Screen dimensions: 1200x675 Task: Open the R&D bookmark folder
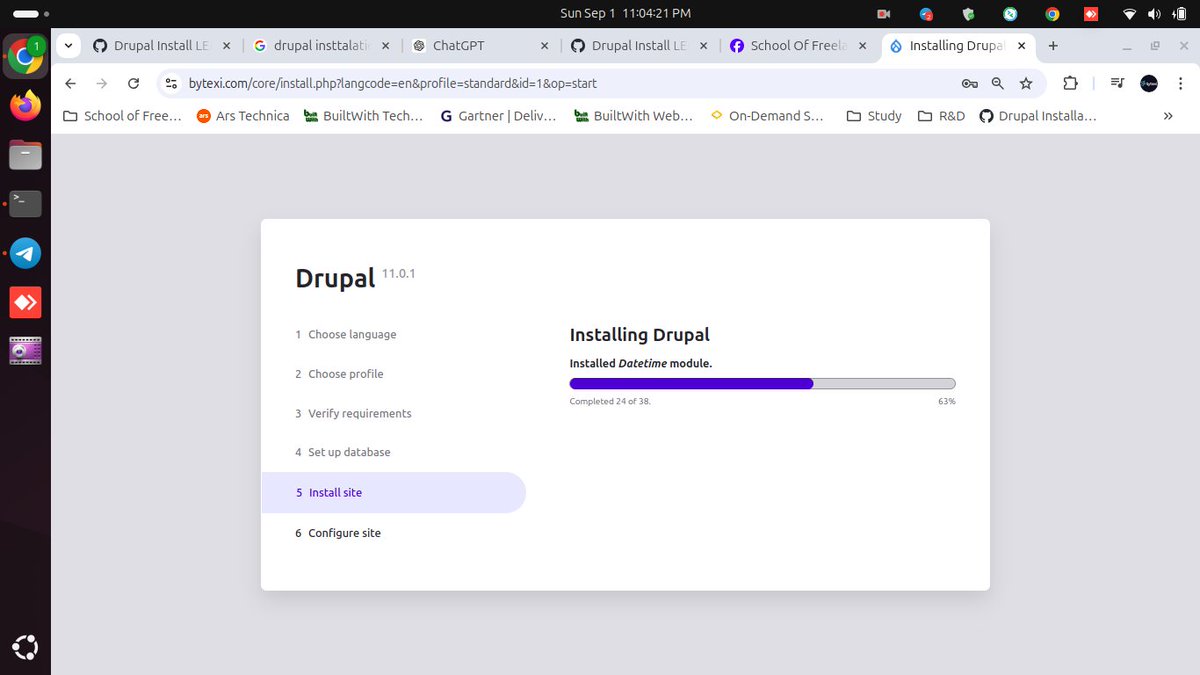pyautogui.click(x=941, y=116)
